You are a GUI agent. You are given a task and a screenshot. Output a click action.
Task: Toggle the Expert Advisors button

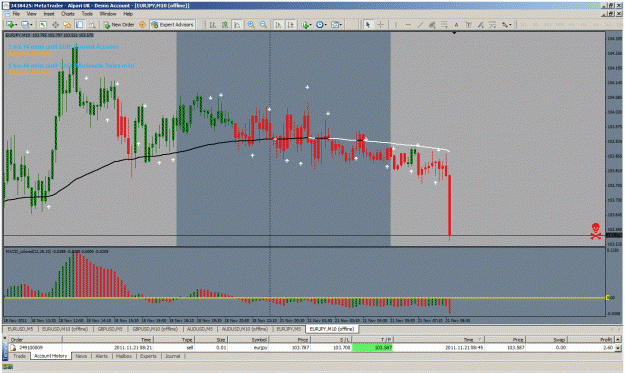pyautogui.click(x=172, y=25)
